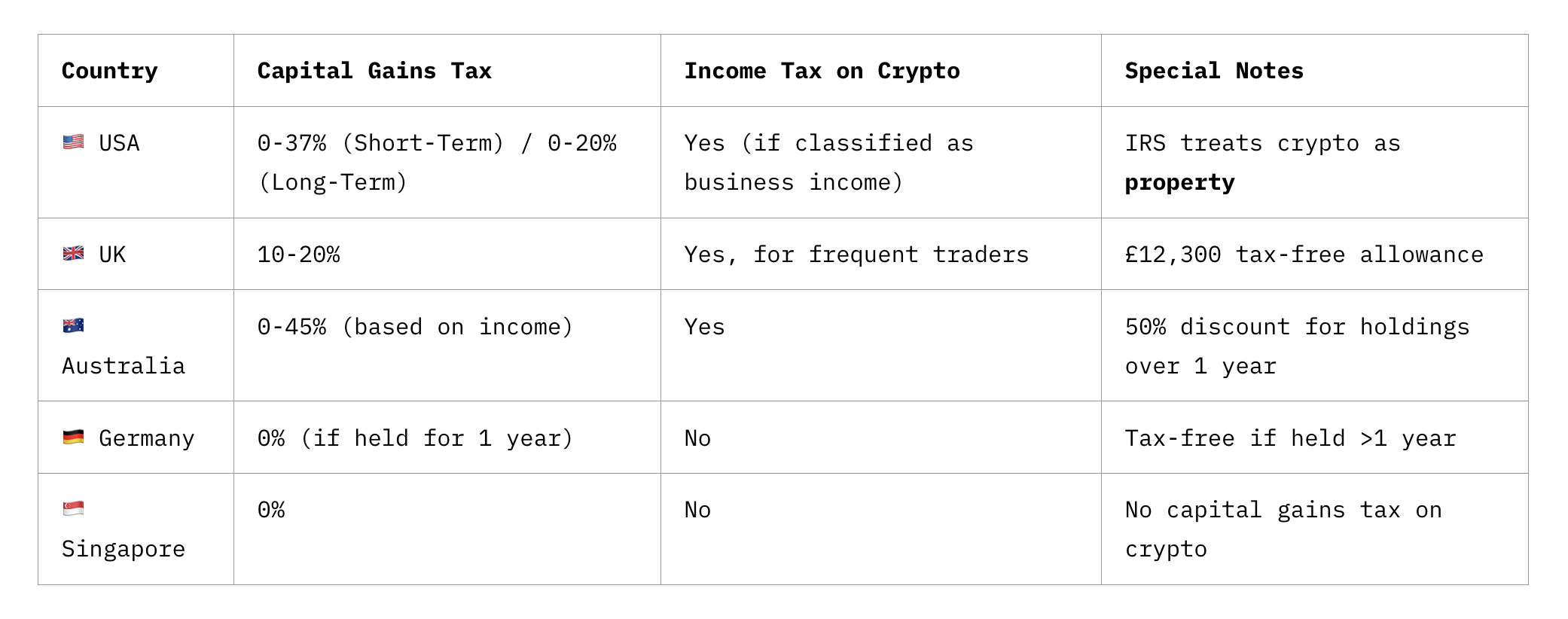
Task: Click the bold word 'property'
Action: pyautogui.click(x=1179, y=183)
